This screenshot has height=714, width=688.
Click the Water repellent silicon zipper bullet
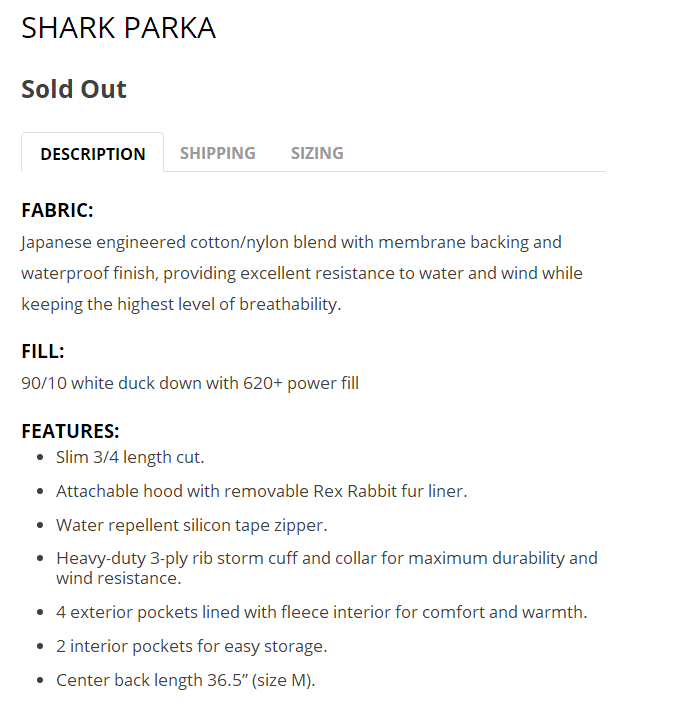[x=192, y=525]
